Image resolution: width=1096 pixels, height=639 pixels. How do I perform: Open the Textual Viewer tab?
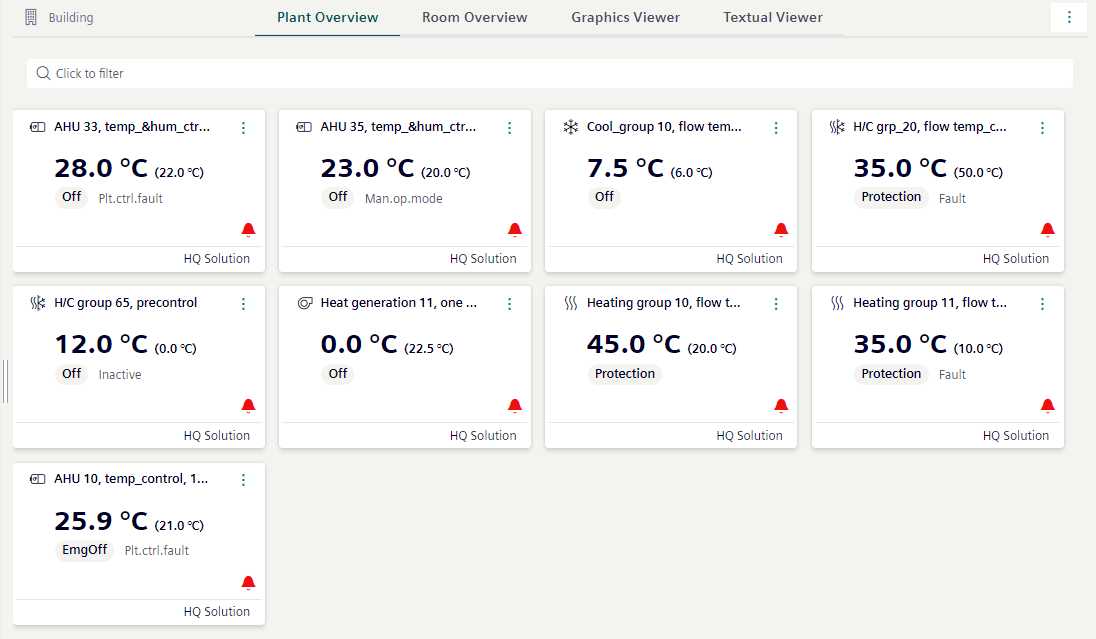point(773,18)
